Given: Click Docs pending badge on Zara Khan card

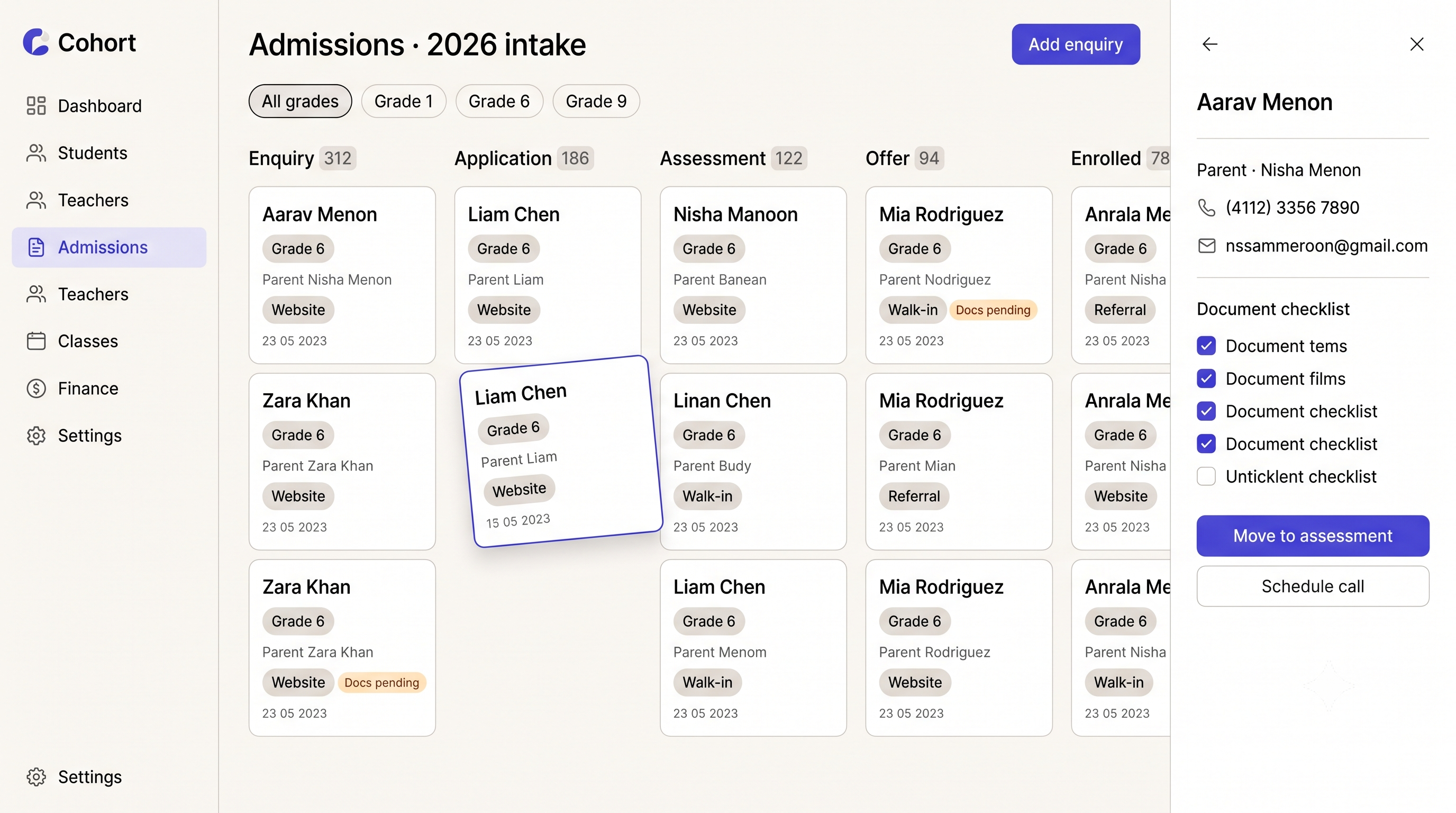Looking at the screenshot, I should [x=381, y=682].
